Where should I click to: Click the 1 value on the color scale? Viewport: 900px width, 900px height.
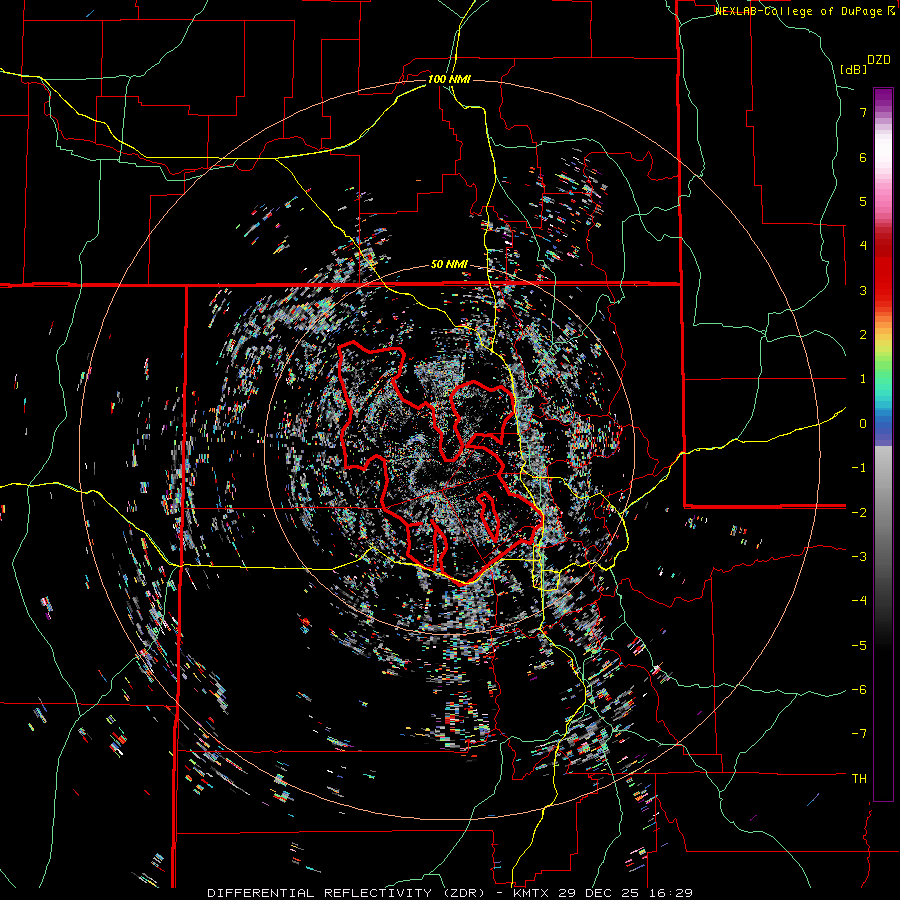point(863,379)
